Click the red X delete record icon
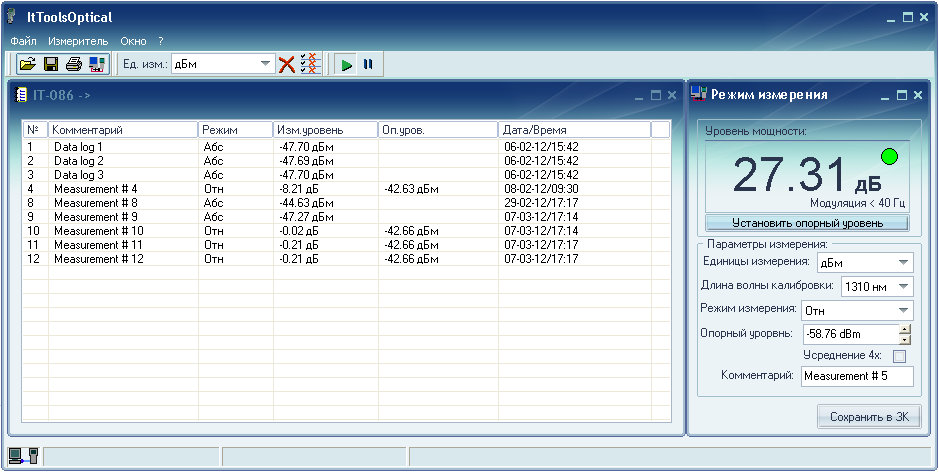The height and width of the screenshot is (472, 939). click(287, 64)
